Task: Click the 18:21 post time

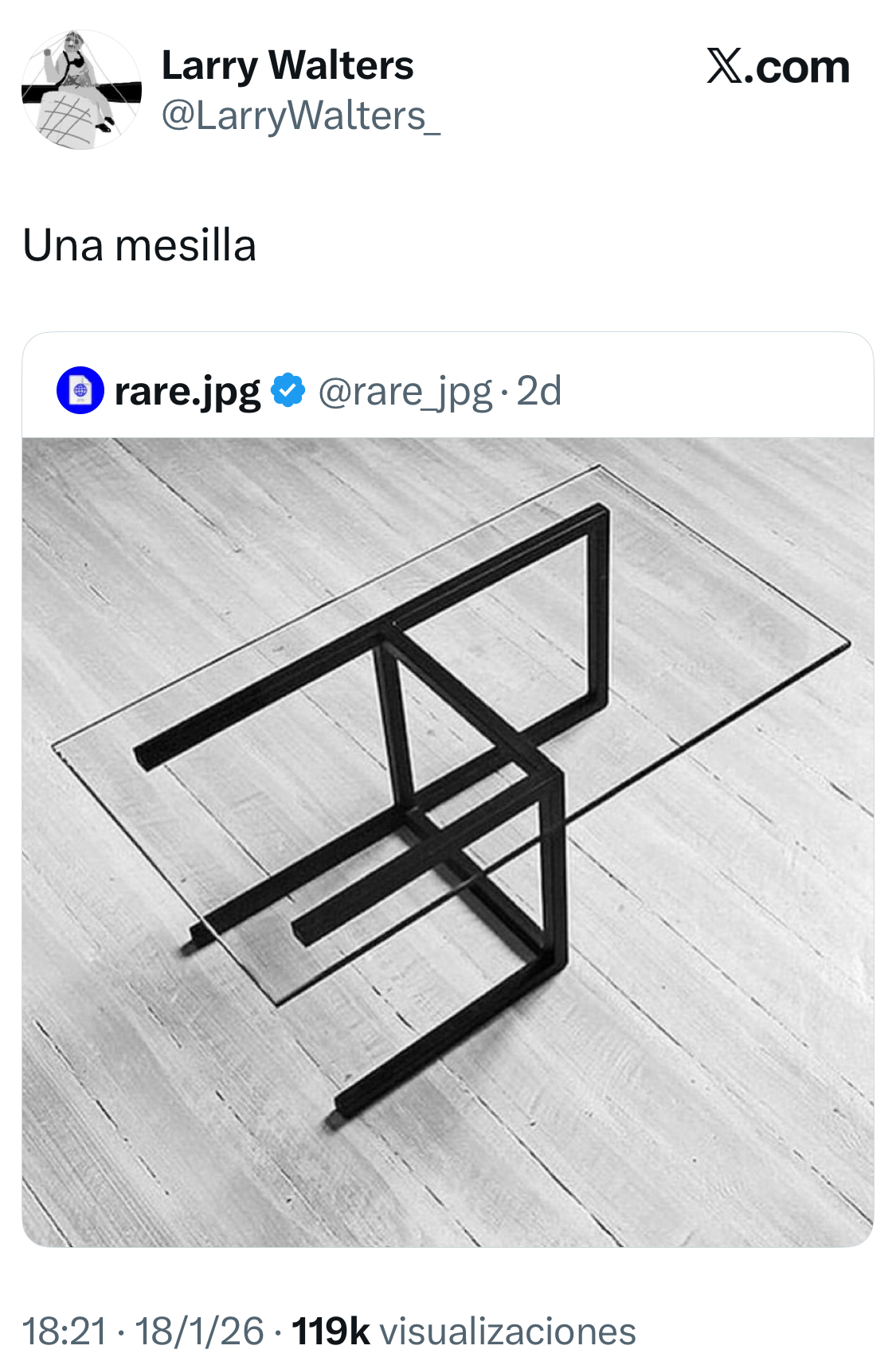Action: tap(65, 1332)
